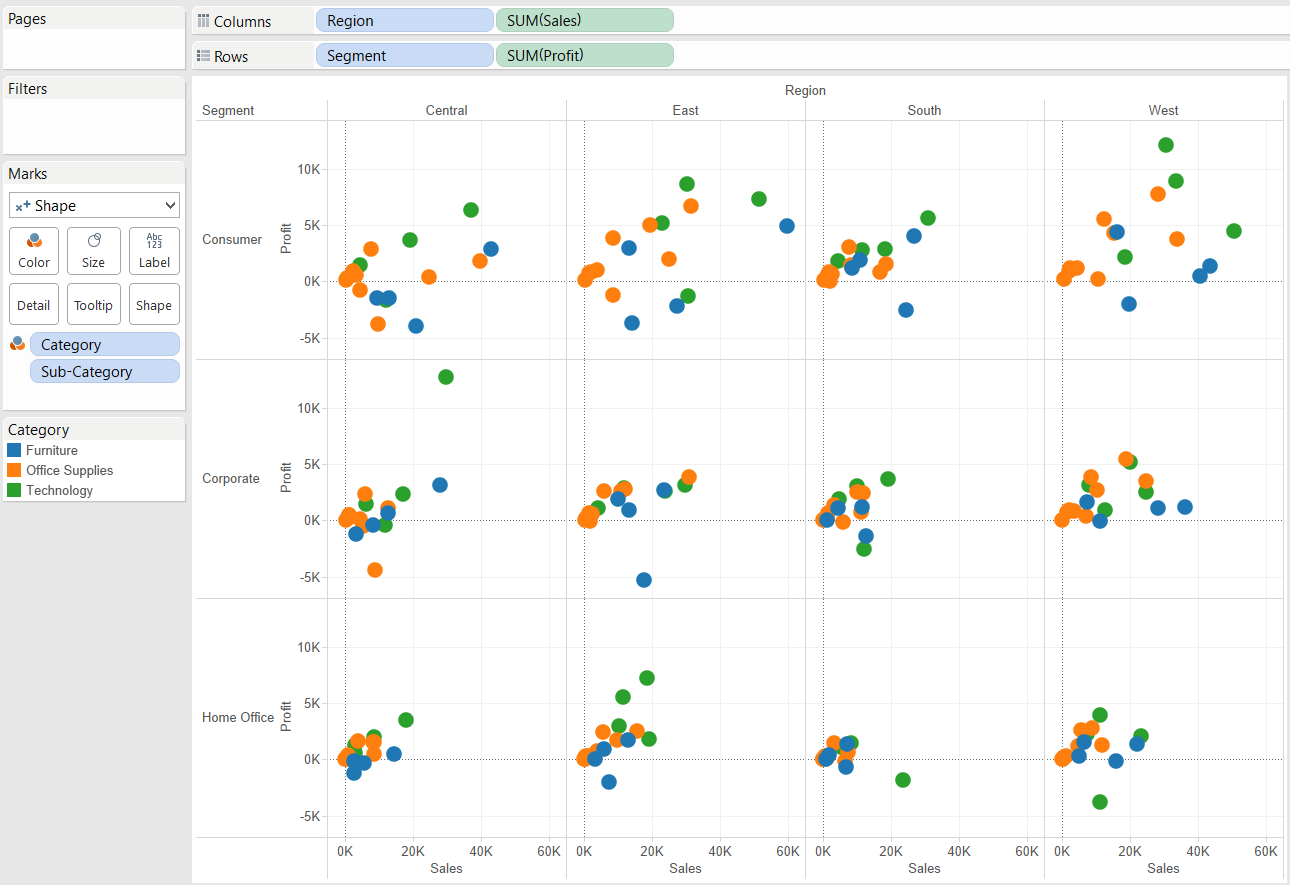Screen dimensions: 1290x885
Task: Click the SUM(Profit) pill on Rows
Action: point(584,54)
